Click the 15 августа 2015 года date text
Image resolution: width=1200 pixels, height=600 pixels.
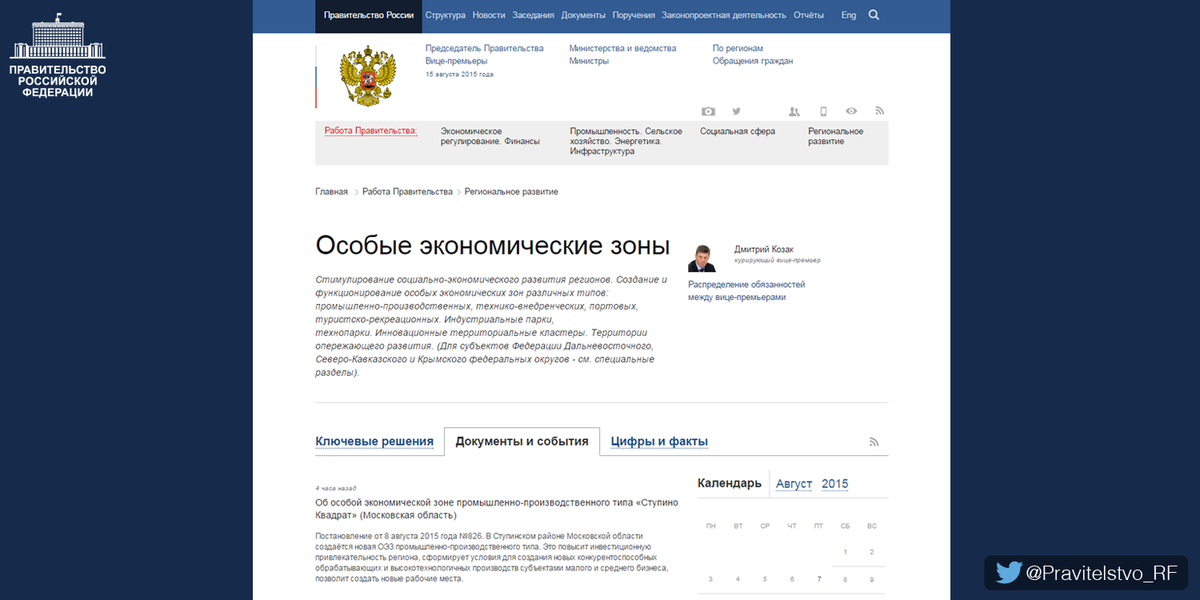tap(459, 74)
